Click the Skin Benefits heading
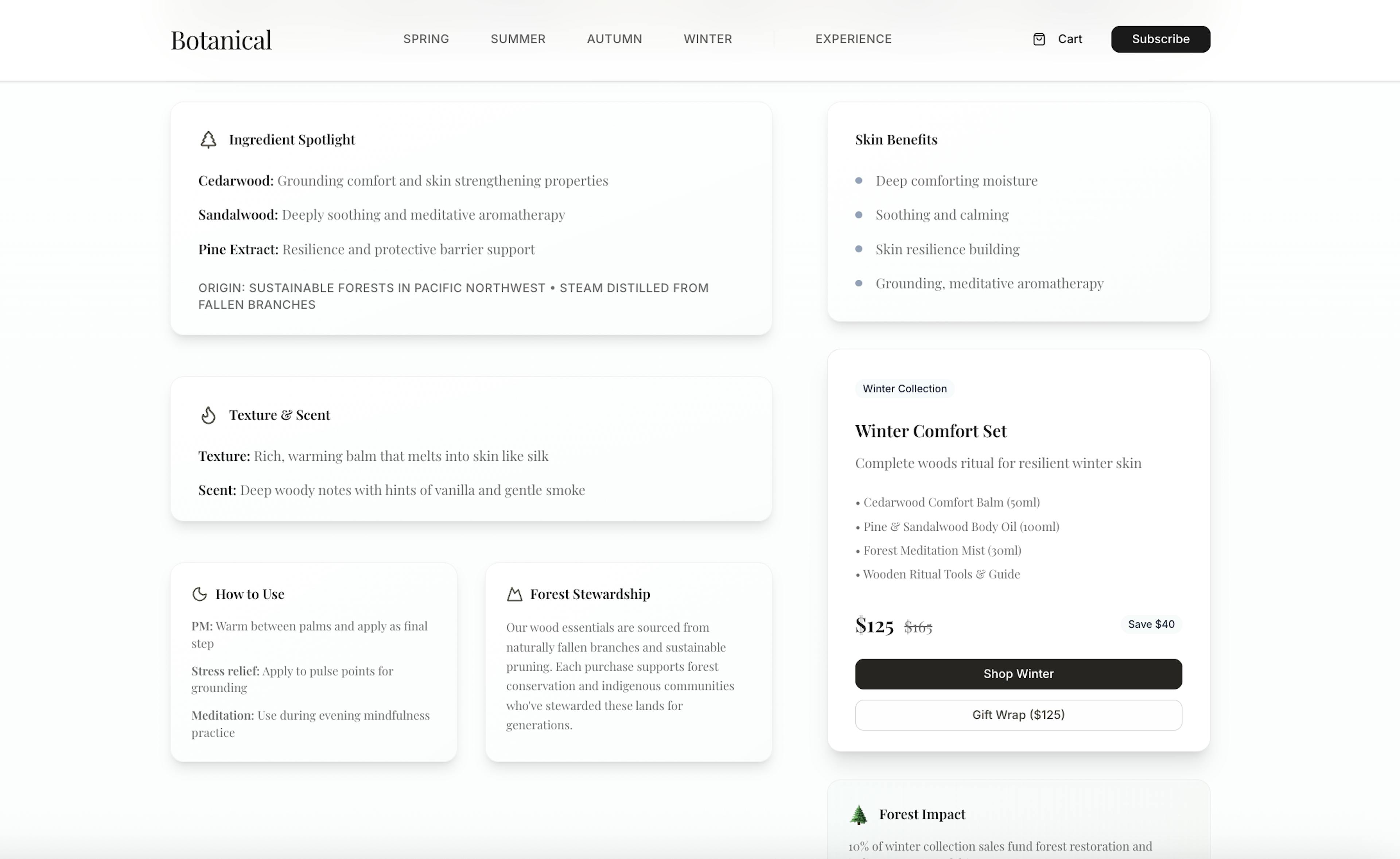This screenshot has height=859, width=1400. pos(896,140)
